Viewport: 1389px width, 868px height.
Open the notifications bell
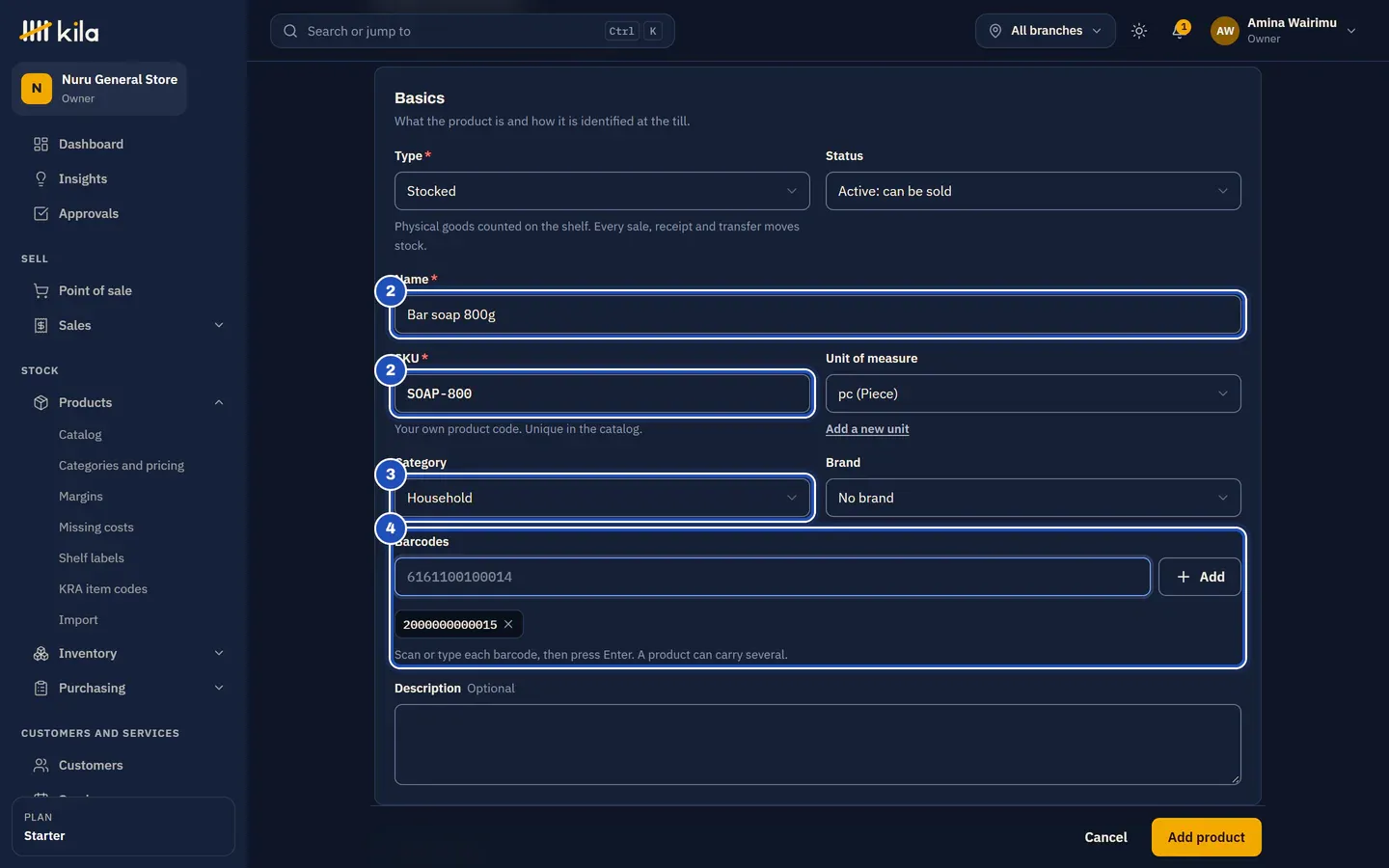click(x=1179, y=31)
